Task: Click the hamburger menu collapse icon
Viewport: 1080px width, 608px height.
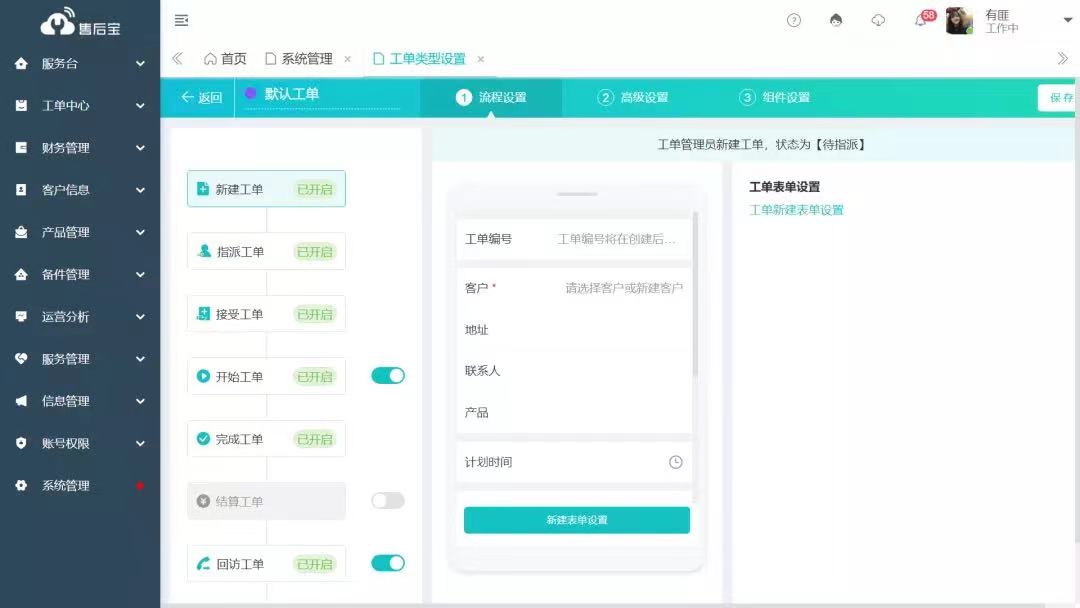Action: (181, 20)
